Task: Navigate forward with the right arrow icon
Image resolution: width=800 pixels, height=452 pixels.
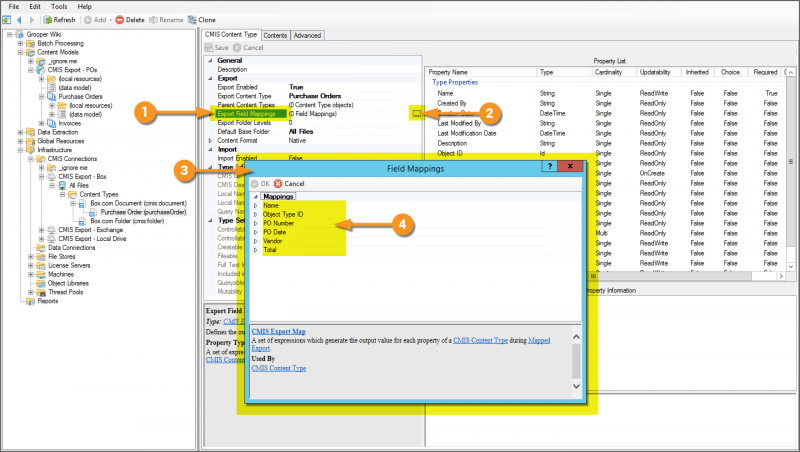Action: coord(32,20)
